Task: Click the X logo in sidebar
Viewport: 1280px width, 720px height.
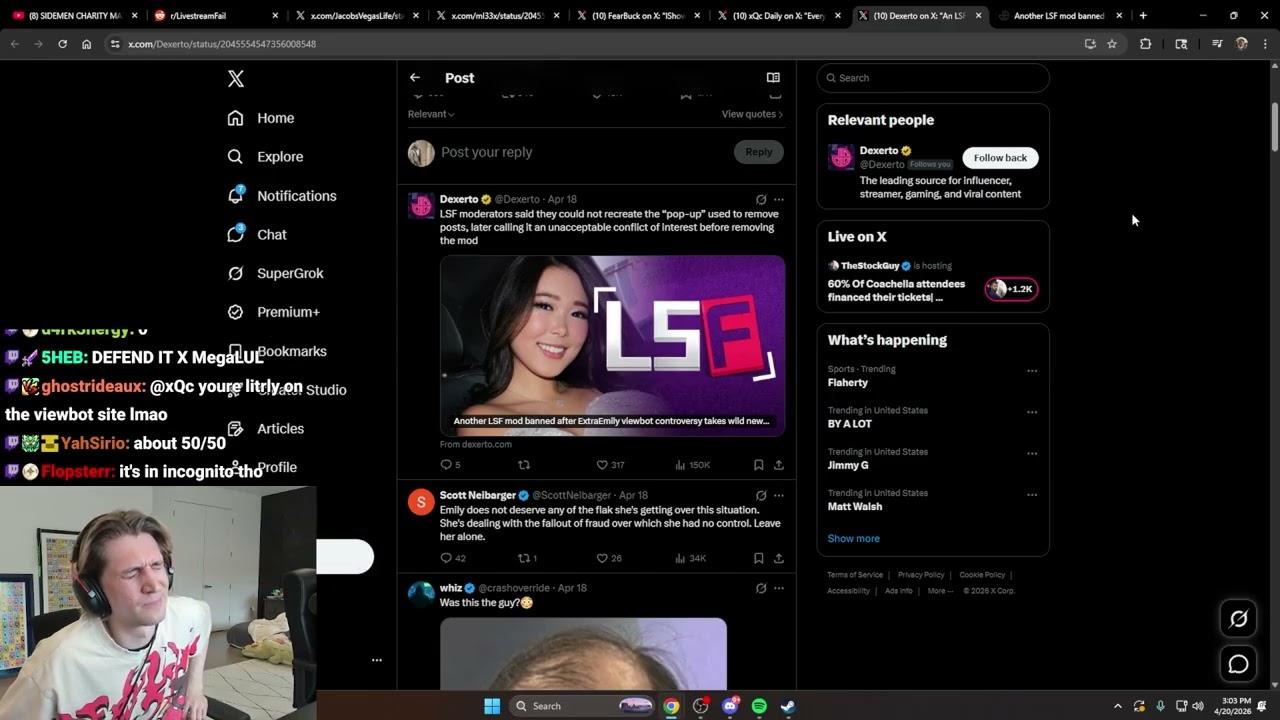Action: pos(235,79)
